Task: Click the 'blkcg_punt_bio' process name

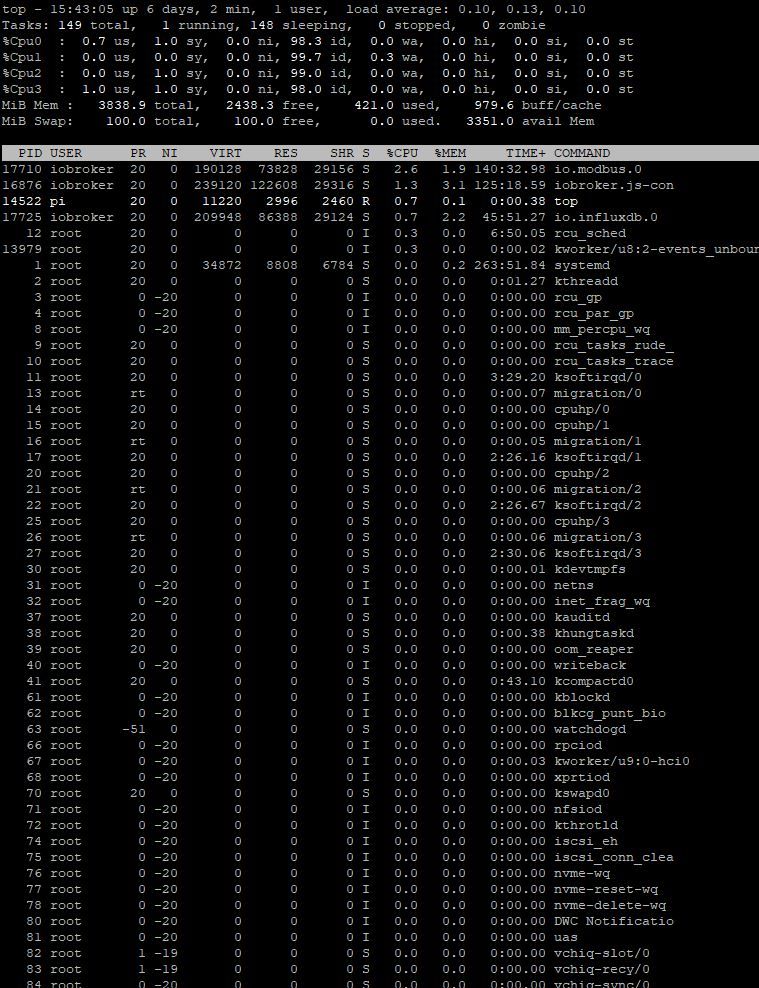Action: click(x=610, y=713)
